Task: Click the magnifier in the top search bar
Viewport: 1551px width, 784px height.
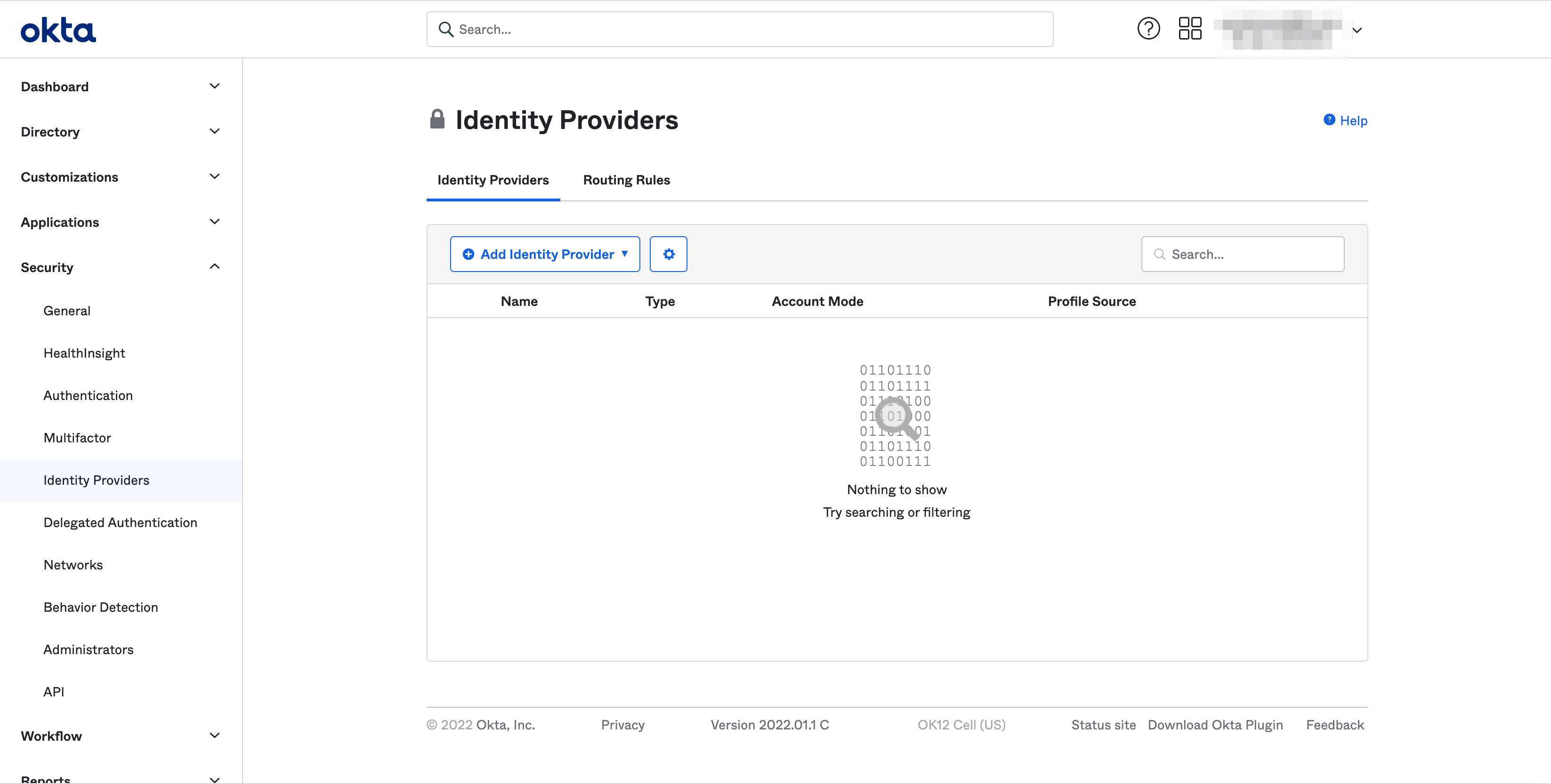Action: (x=446, y=29)
